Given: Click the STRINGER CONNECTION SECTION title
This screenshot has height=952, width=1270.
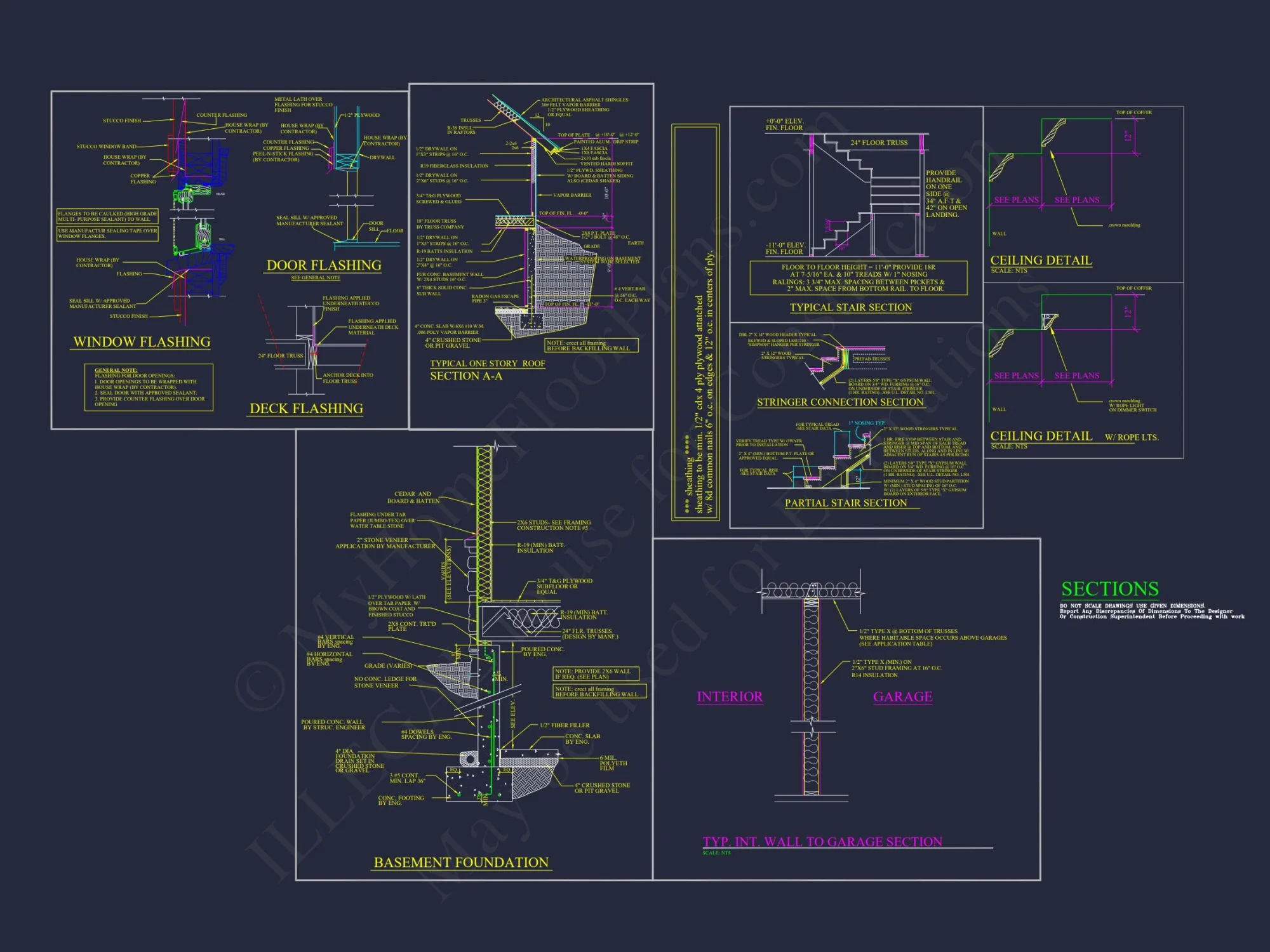Looking at the screenshot, I should pyautogui.click(x=839, y=402).
